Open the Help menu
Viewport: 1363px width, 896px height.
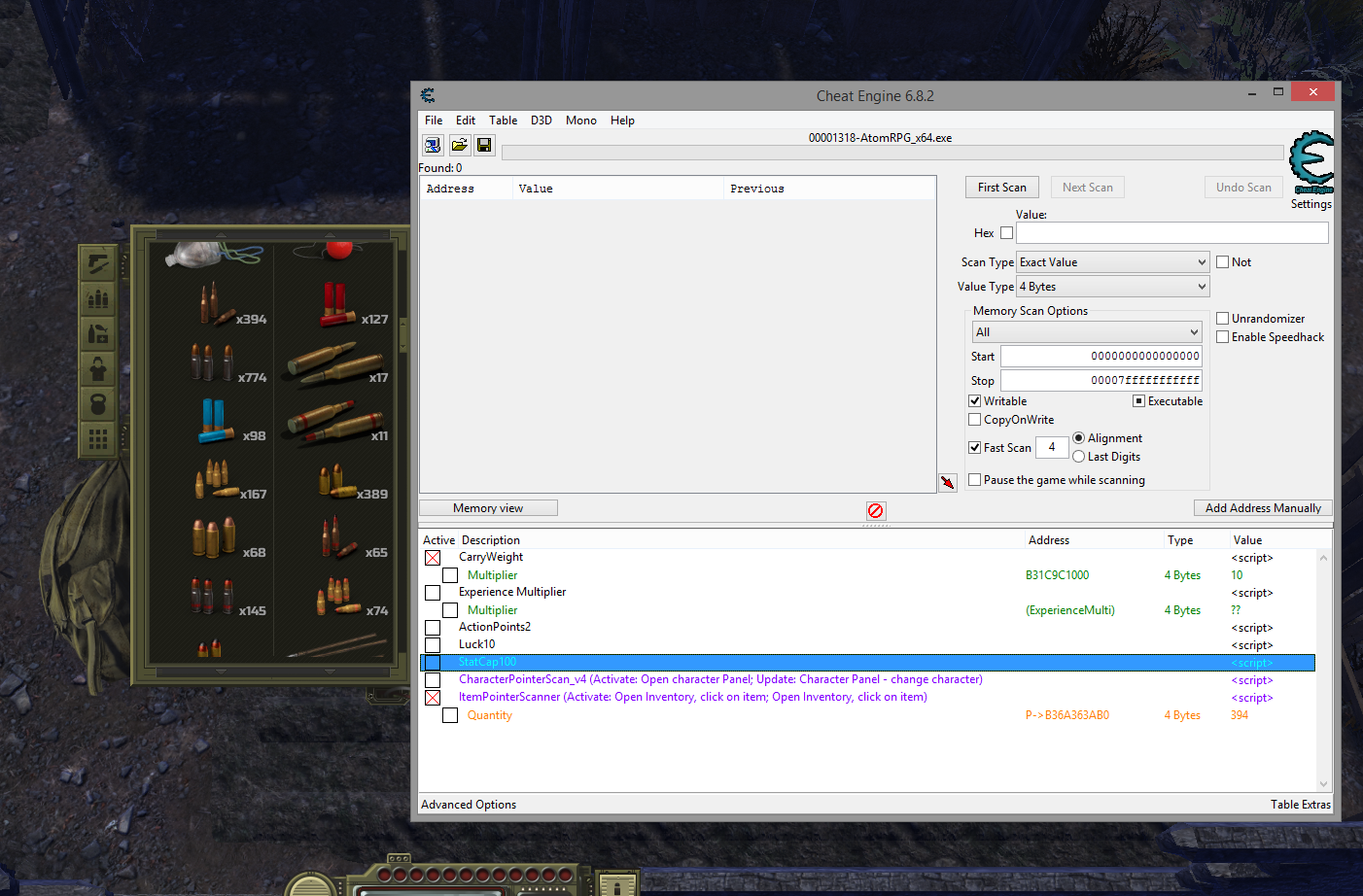click(x=622, y=121)
